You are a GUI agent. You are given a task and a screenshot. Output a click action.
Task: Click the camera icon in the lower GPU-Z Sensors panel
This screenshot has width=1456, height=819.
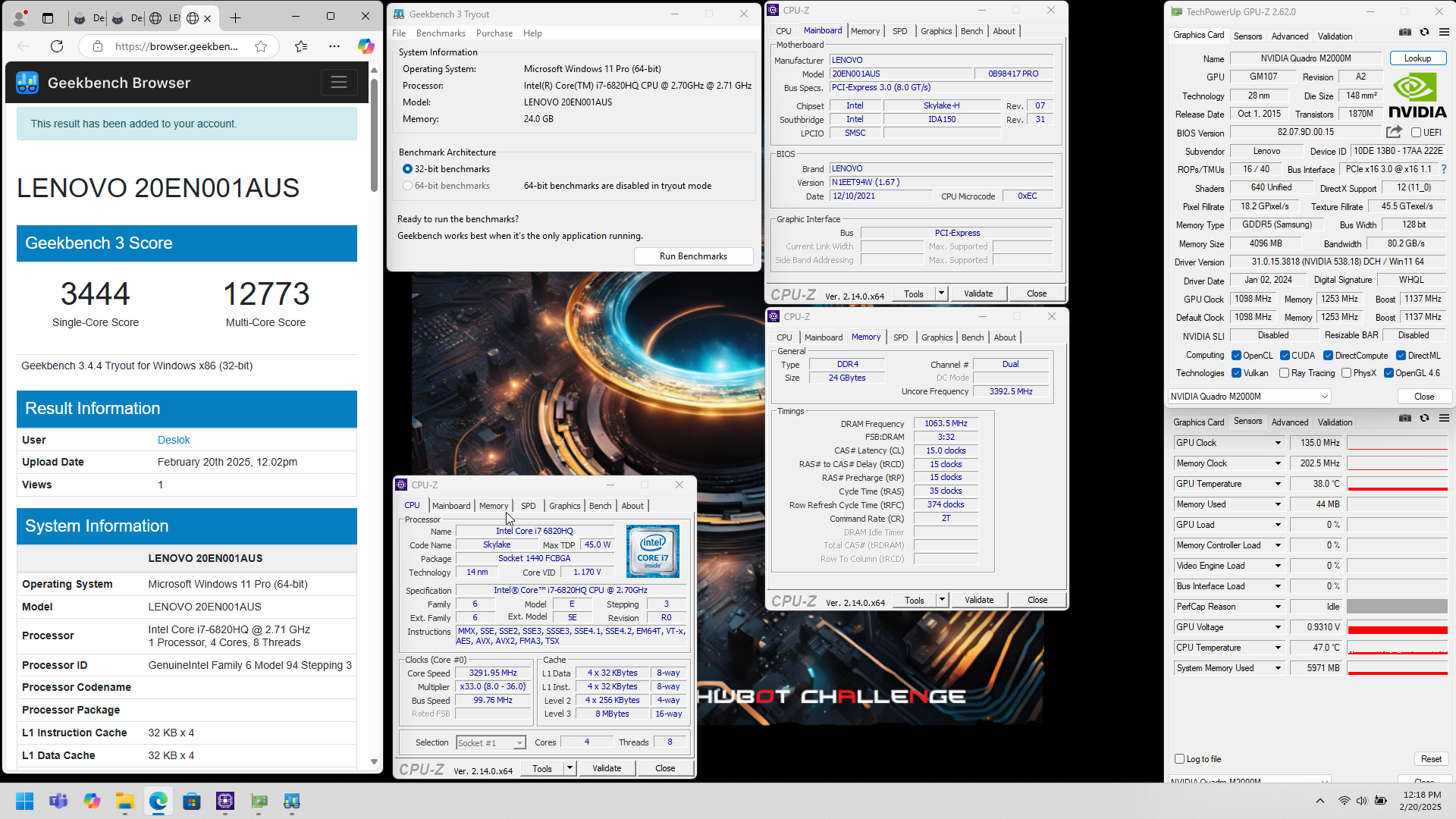(1405, 419)
